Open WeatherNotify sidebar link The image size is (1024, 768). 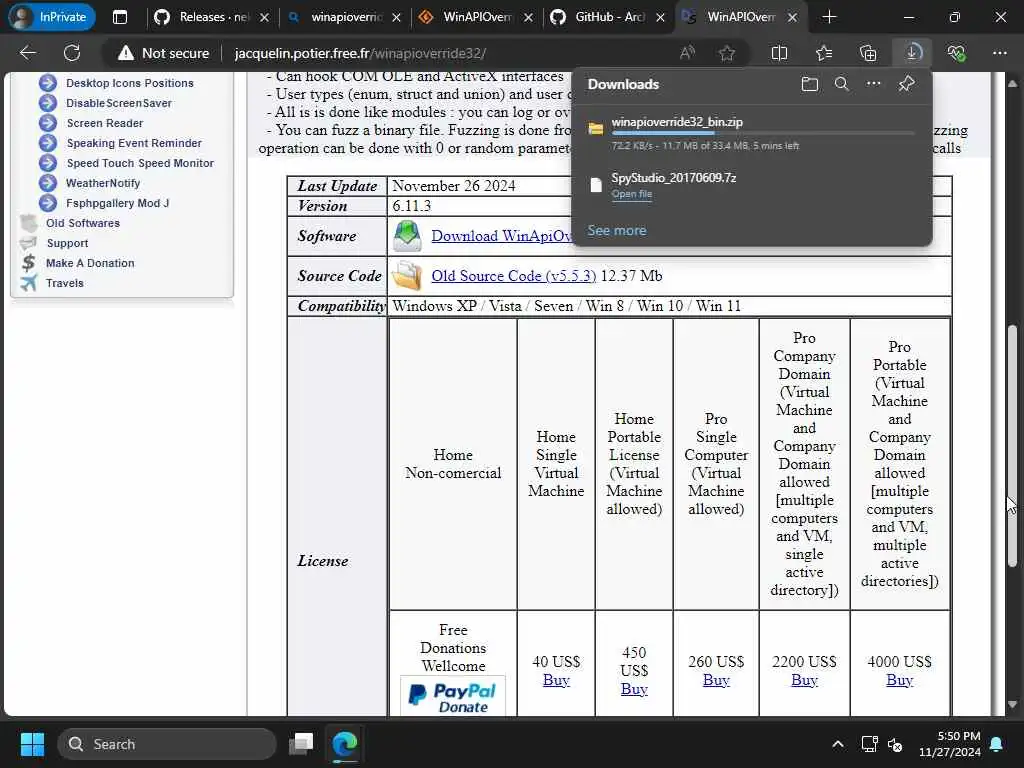tap(103, 184)
